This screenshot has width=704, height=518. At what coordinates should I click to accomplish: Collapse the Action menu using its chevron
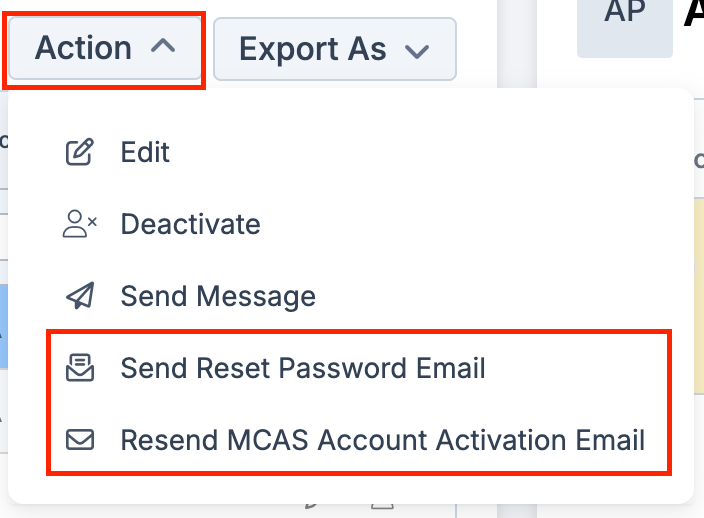click(x=167, y=47)
